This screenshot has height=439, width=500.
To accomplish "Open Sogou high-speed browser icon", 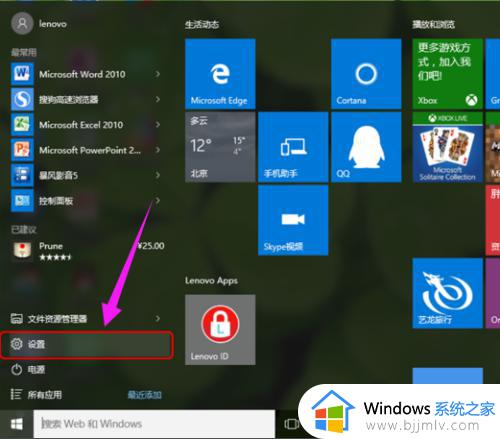I will coord(22,99).
